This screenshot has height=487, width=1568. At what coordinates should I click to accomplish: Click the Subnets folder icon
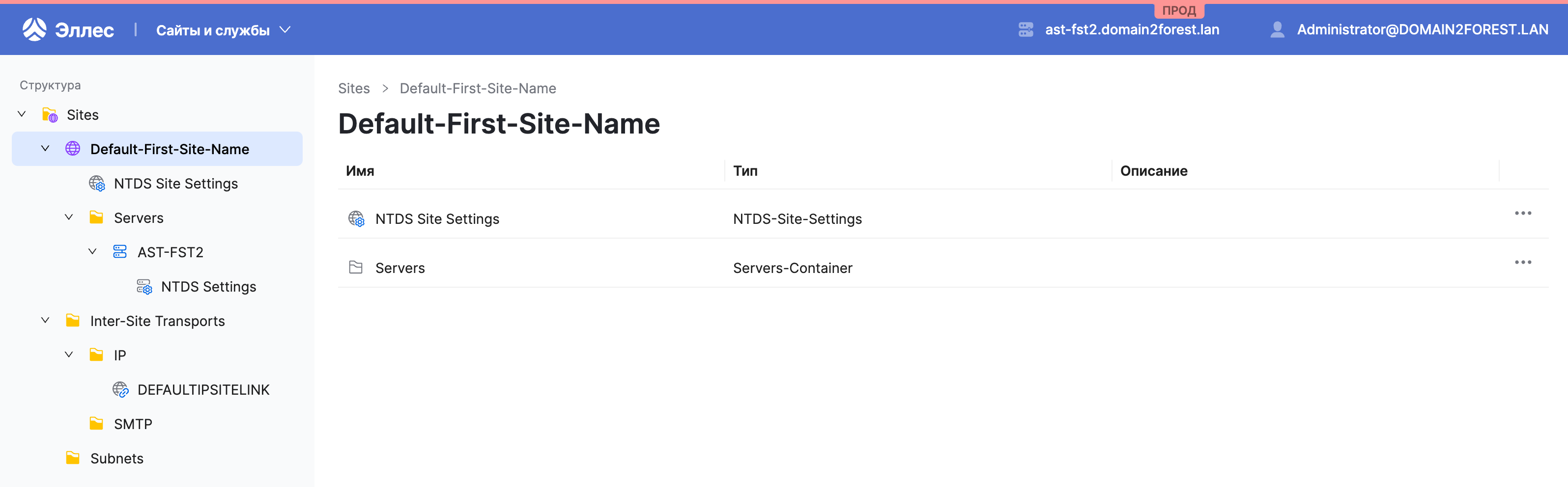72,458
